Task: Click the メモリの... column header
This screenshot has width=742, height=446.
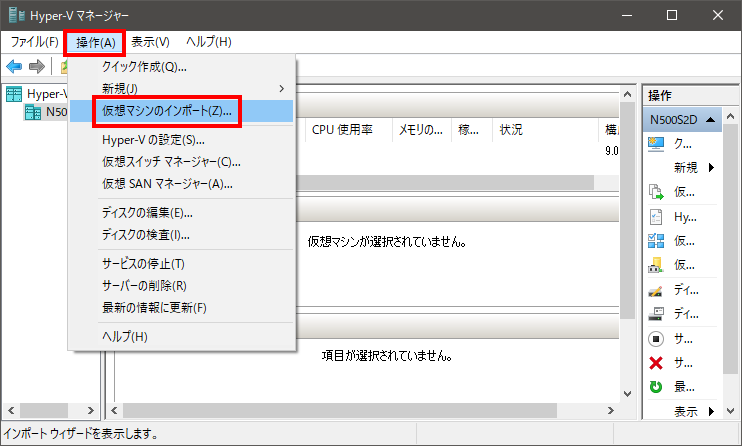Action: pyautogui.click(x=421, y=130)
